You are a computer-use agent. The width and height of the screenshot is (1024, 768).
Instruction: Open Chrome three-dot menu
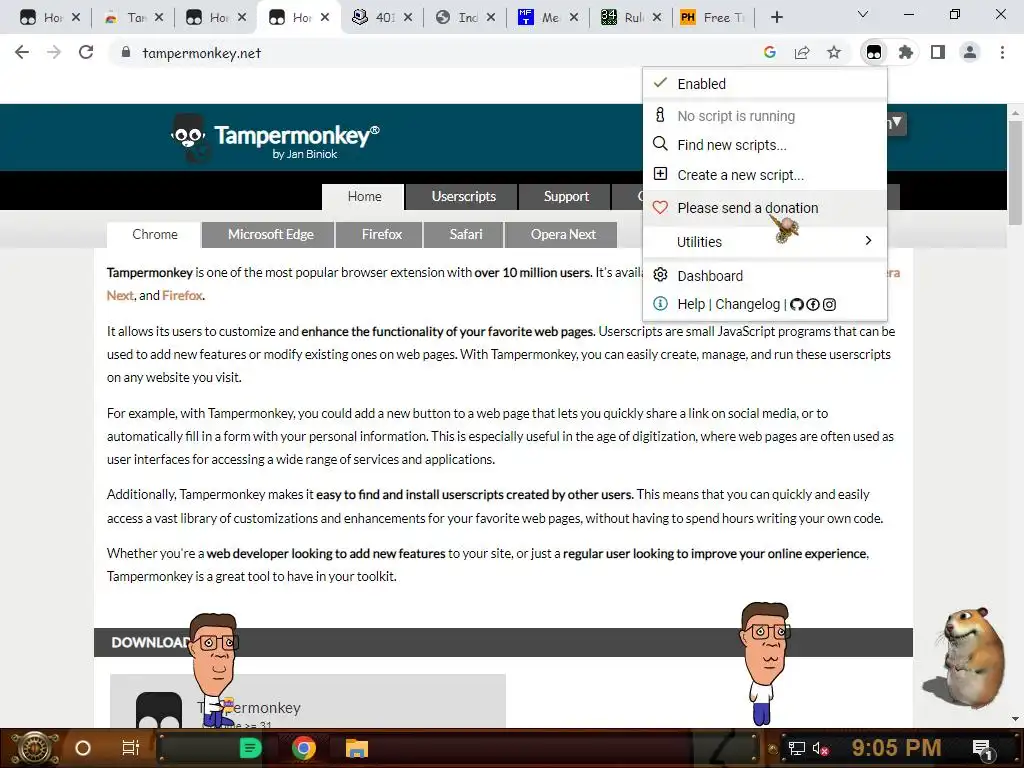click(1002, 52)
